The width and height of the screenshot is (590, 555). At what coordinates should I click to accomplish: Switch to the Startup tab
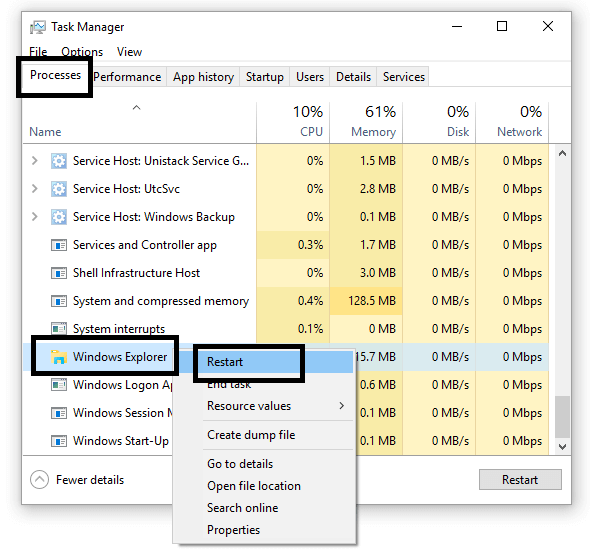click(x=265, y=77)
